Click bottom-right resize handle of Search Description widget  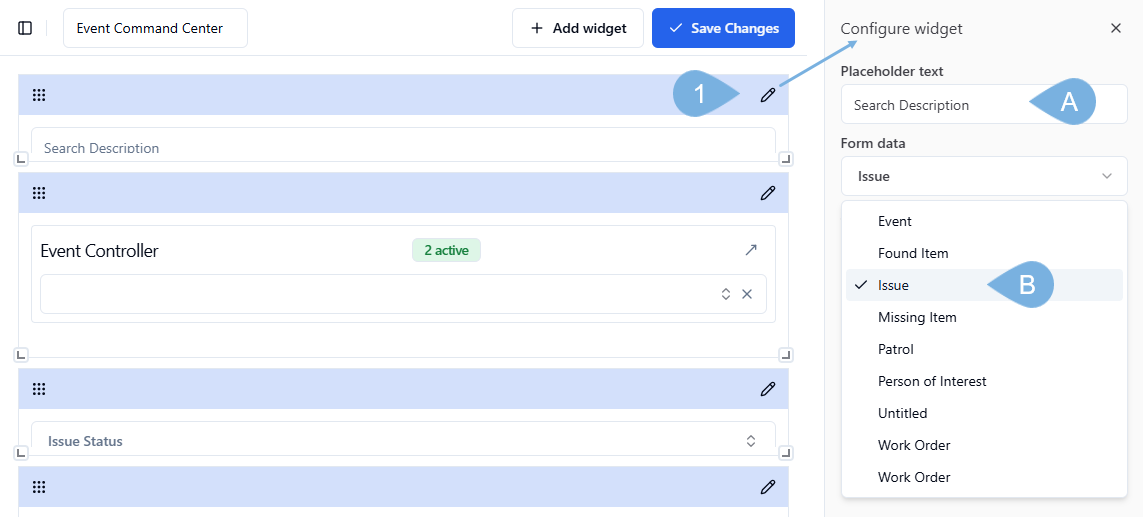click(x=786, y=158)
